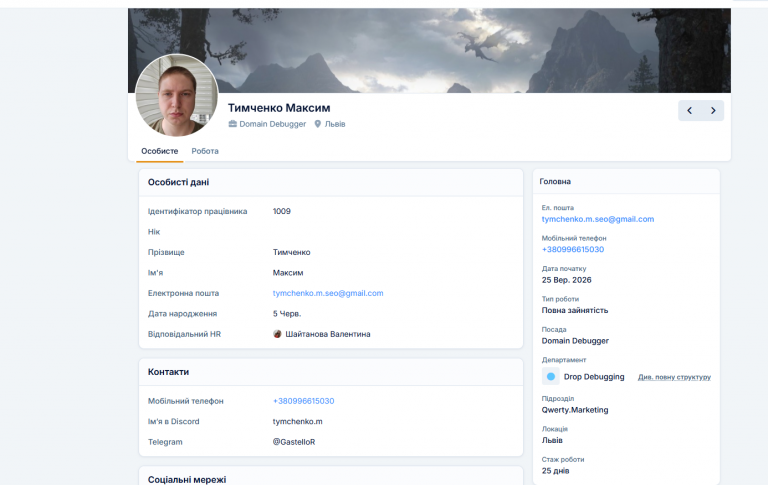Click the Головна panel header
Screen dimensions: 768x485
(555, 181)
